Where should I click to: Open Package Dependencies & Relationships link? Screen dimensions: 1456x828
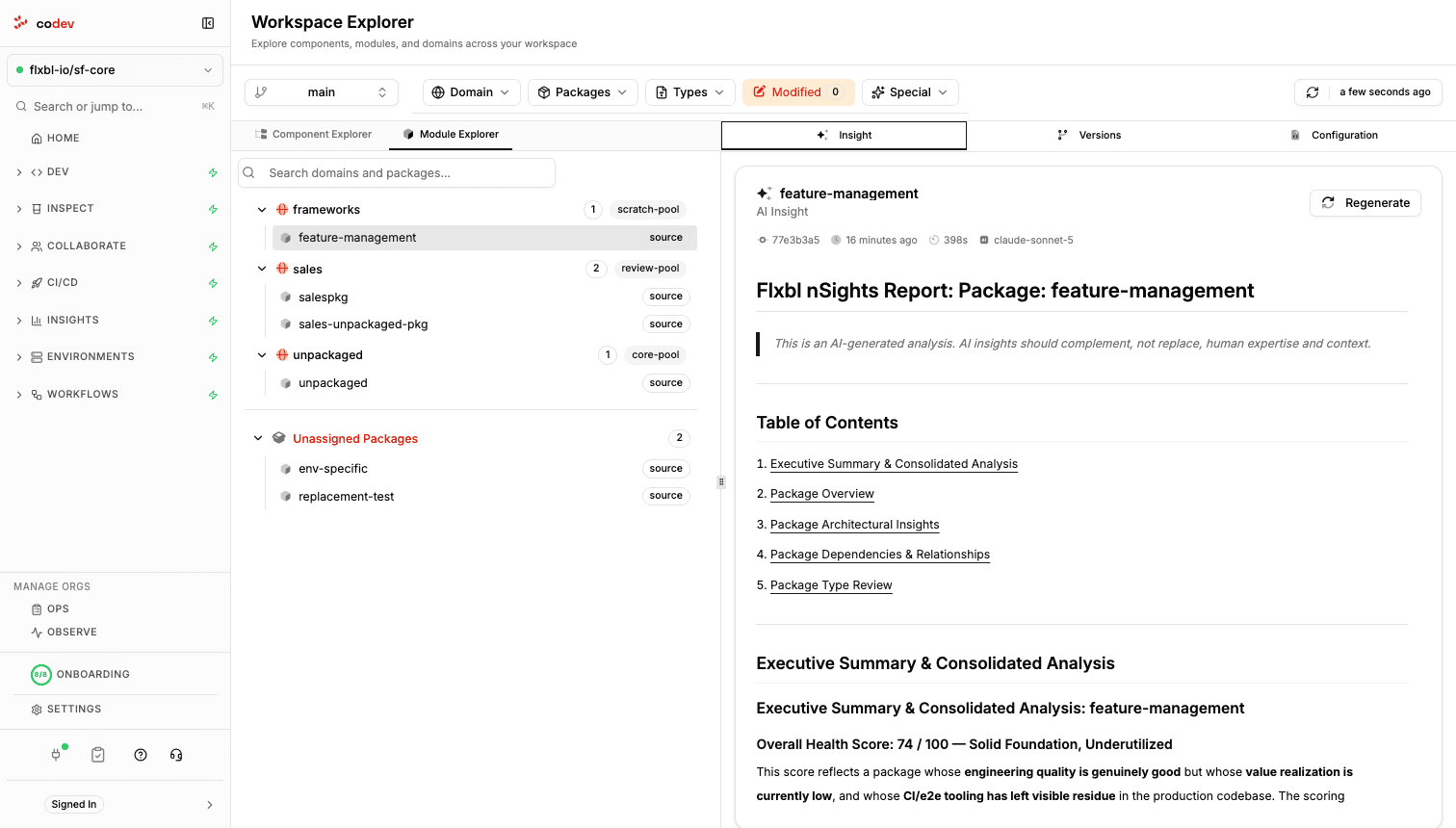click(x=880, y=555)
